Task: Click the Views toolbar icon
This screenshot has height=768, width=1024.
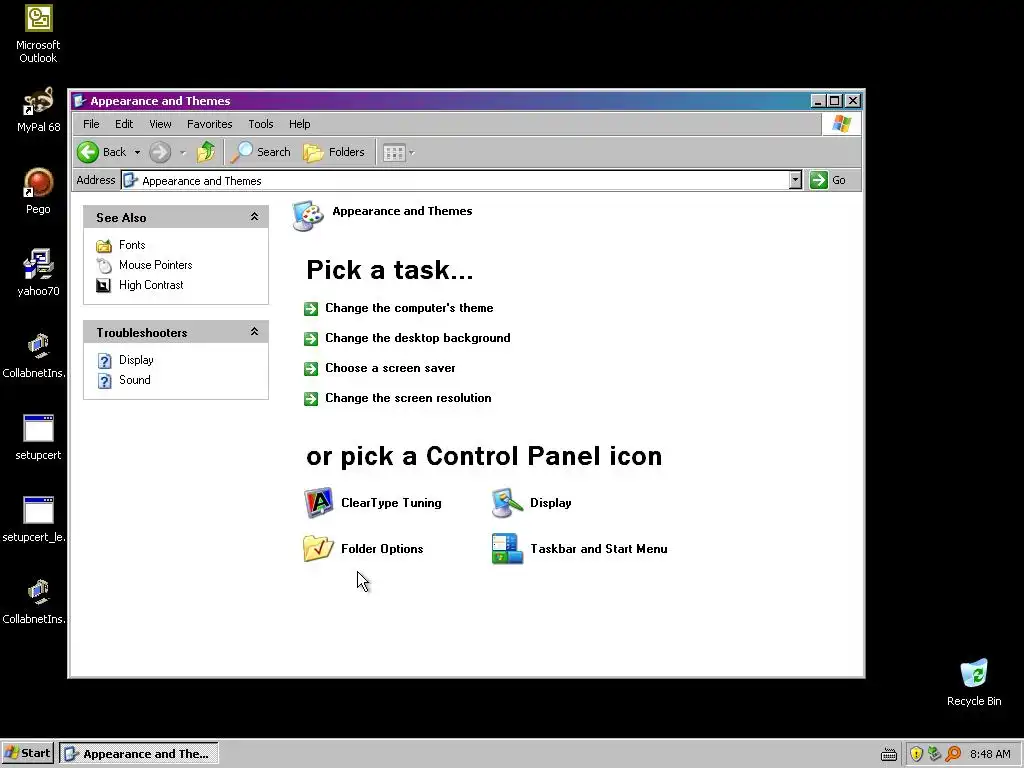Action: (394, 153)
